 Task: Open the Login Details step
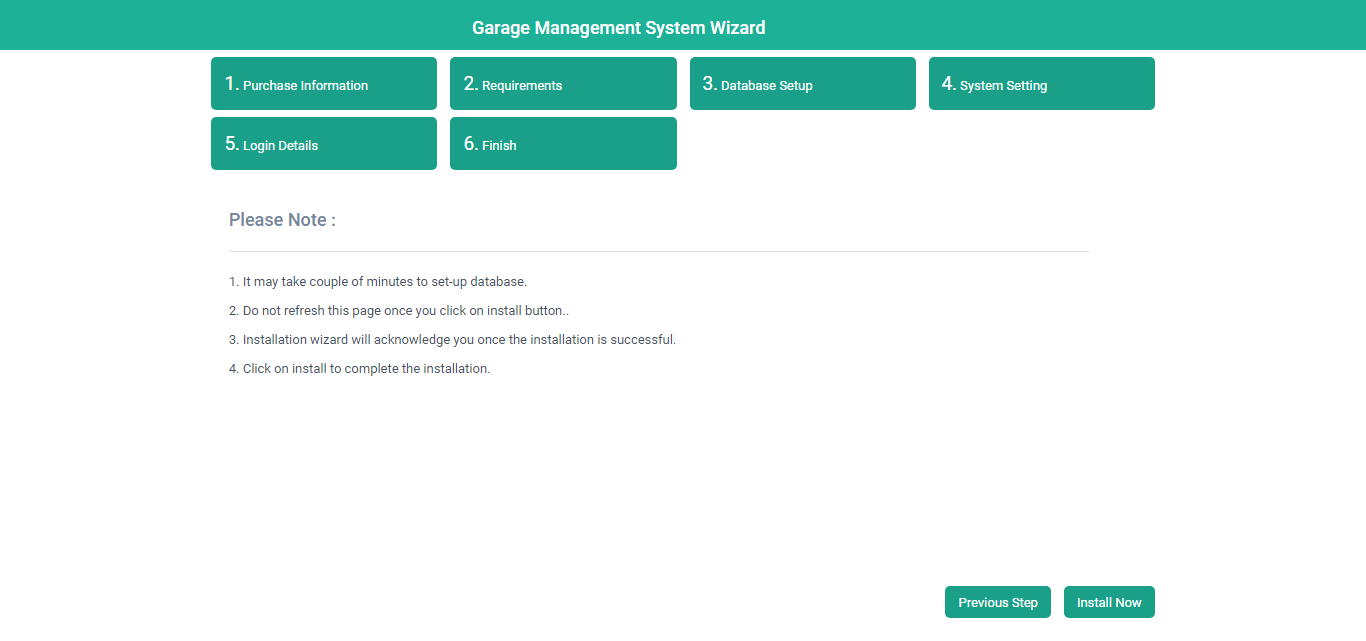point(323,144)
